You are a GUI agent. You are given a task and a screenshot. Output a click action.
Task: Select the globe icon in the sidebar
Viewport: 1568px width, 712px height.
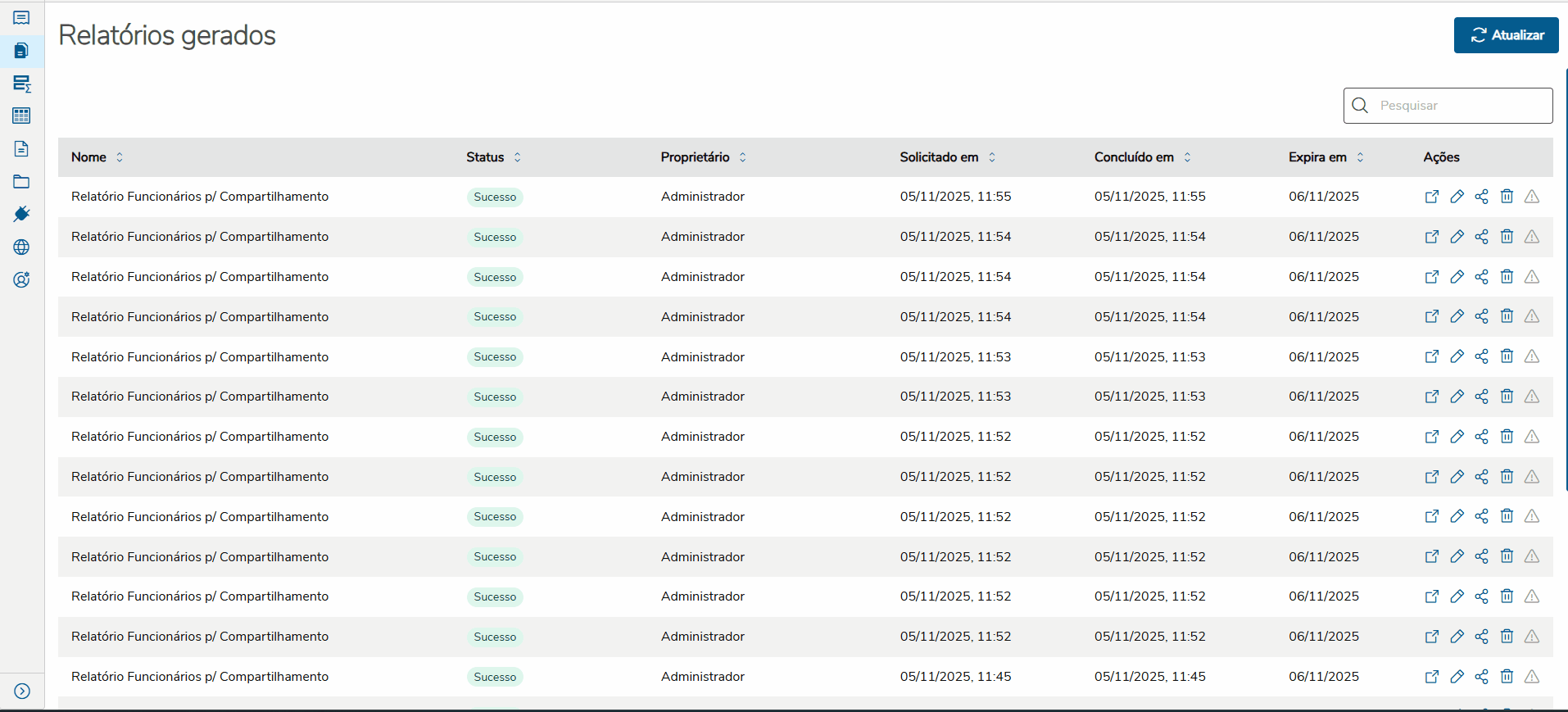click(x=21, y=247)
